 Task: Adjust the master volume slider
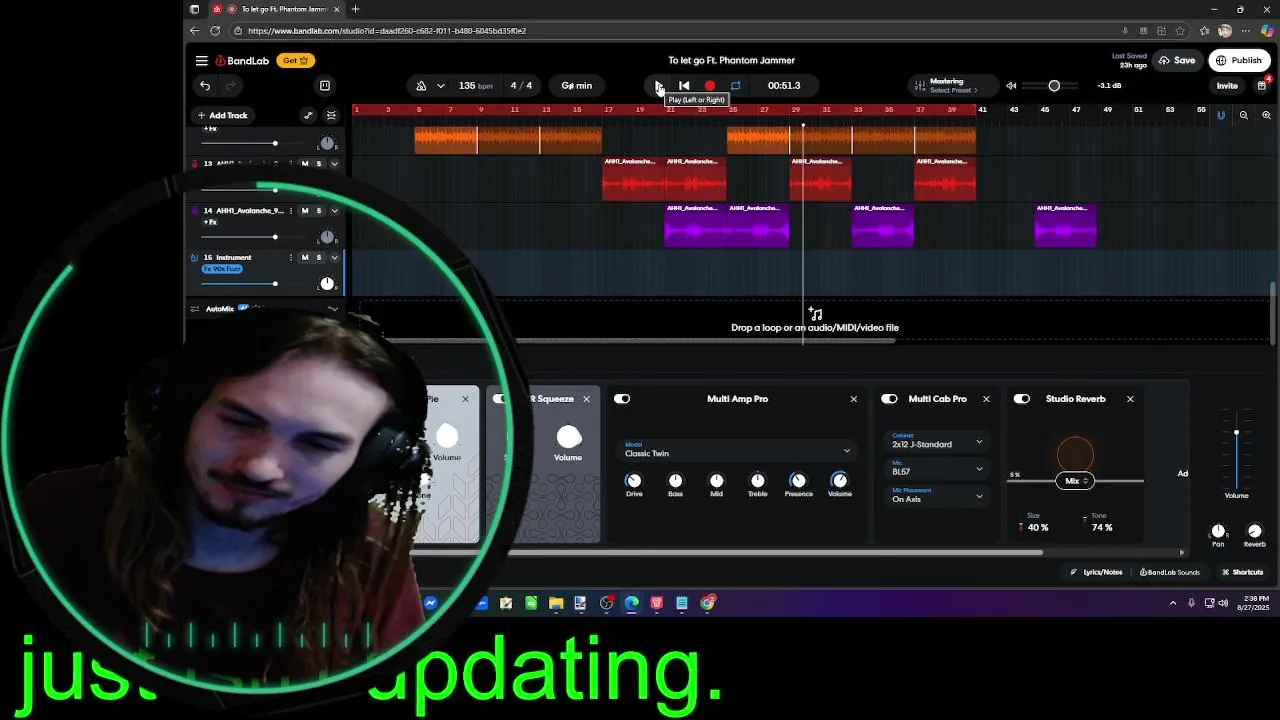(x=1054, y=86)
